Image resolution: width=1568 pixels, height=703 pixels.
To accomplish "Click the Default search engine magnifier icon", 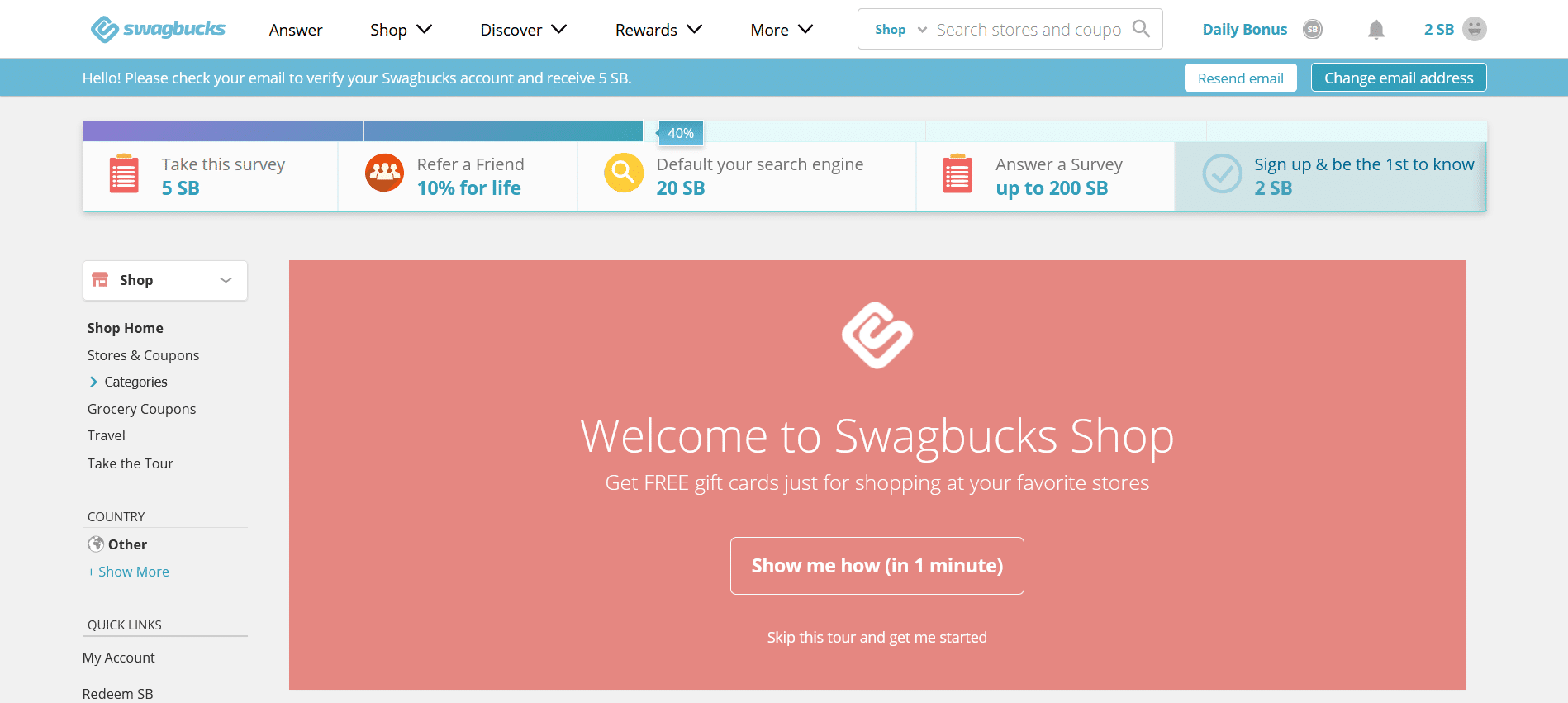I will 624,173.
